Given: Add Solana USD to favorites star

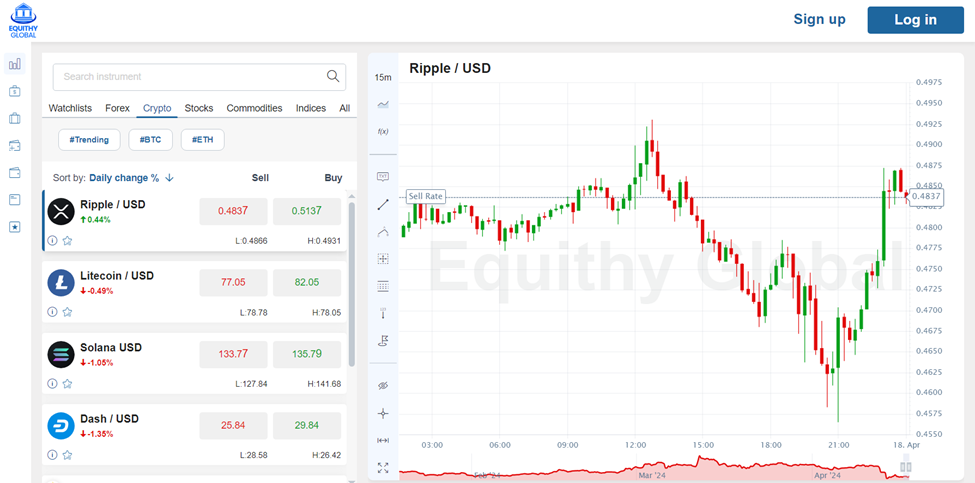Looking at the screenshot, I should click(x=67, y=383).
